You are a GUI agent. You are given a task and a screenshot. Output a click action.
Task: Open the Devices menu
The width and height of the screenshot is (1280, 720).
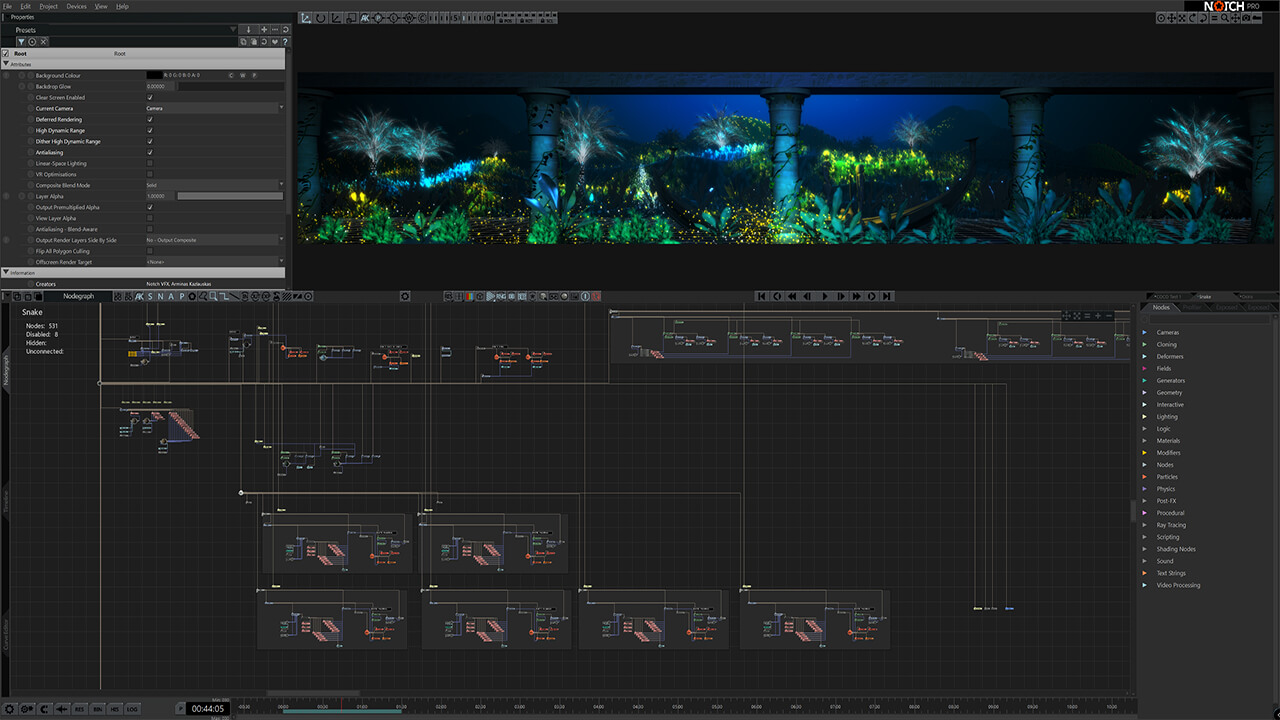click(x=76, y=6)
